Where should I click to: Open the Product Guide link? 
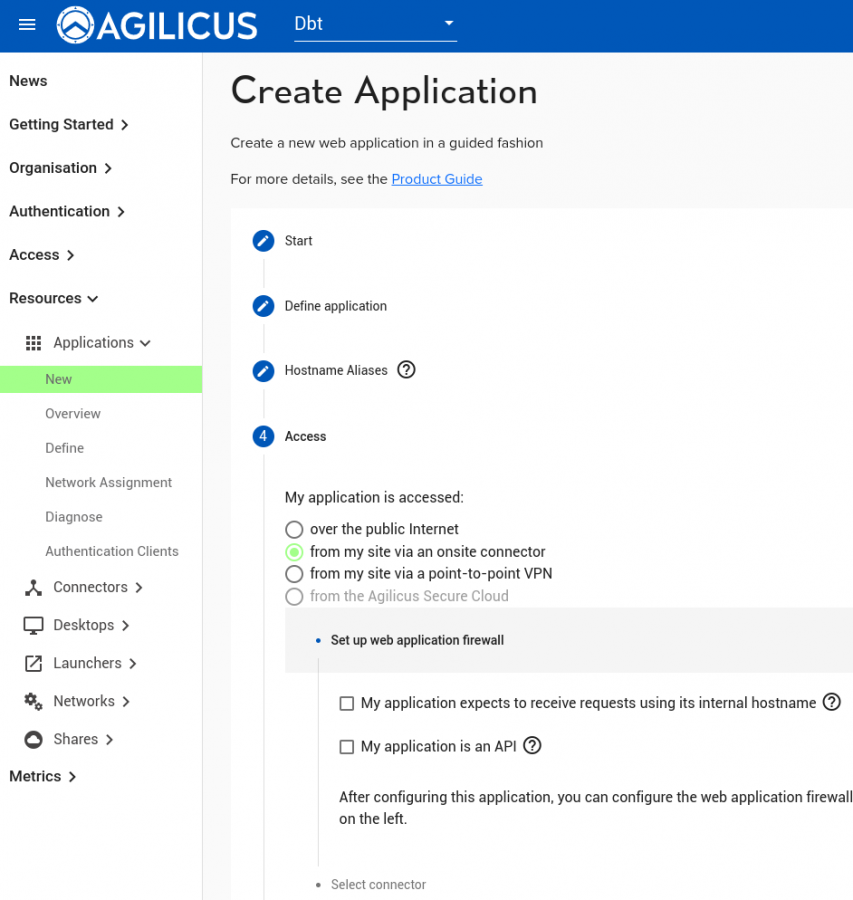point(436,179)
